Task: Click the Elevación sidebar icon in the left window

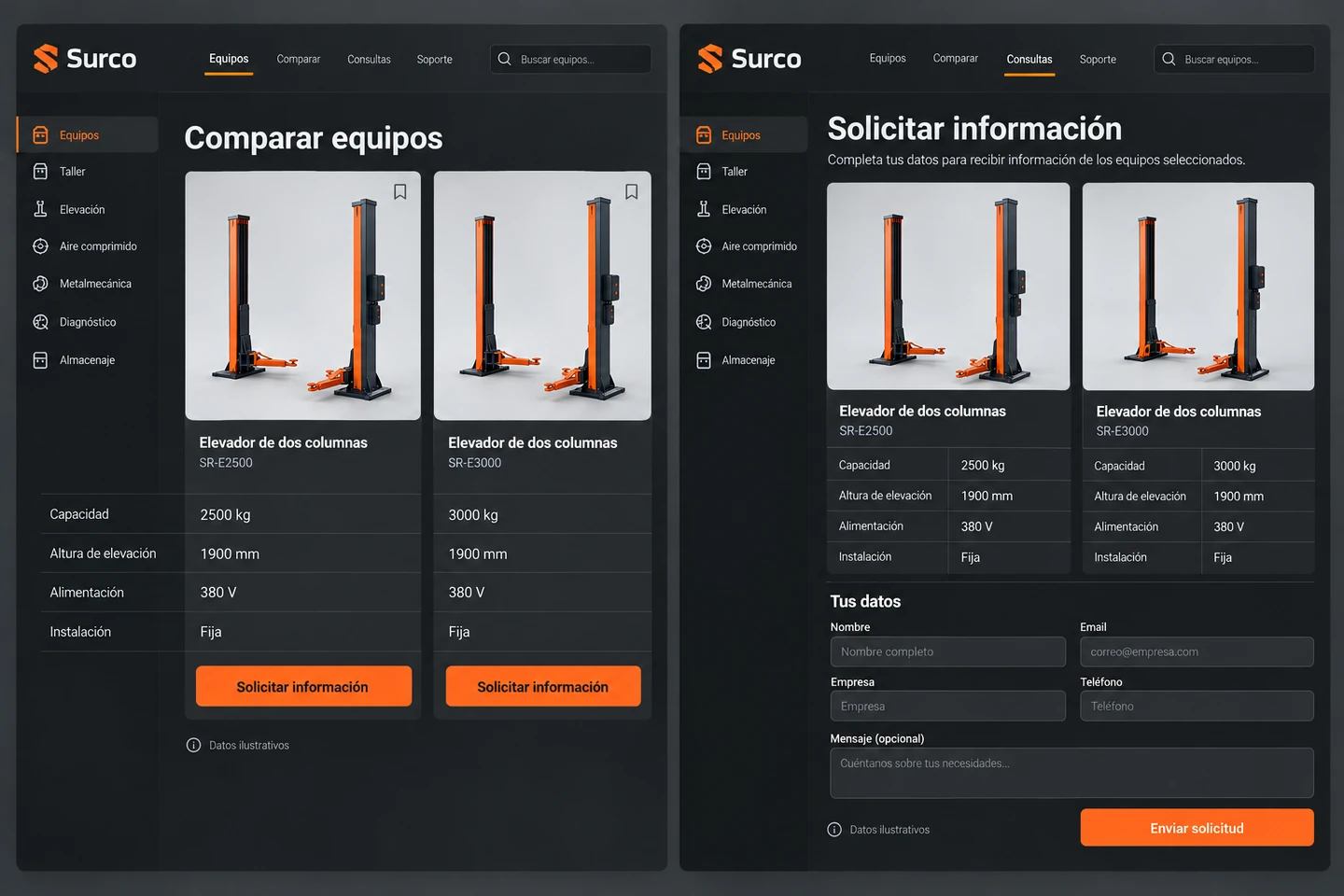Action: (40, 209)
